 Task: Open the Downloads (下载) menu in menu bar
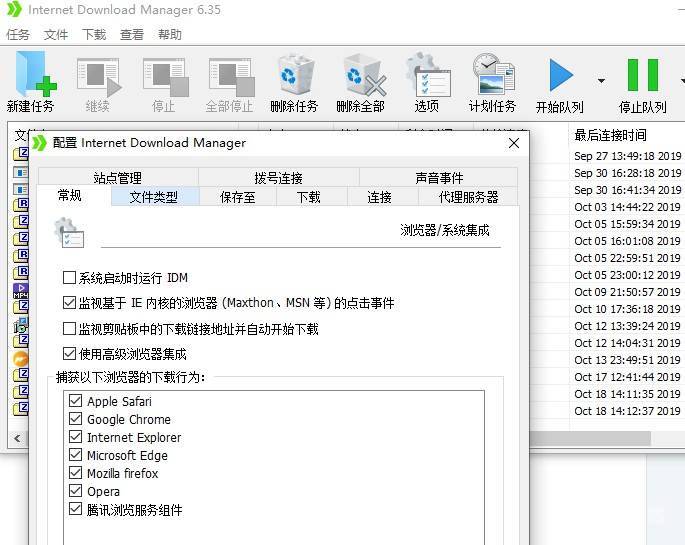94,34
